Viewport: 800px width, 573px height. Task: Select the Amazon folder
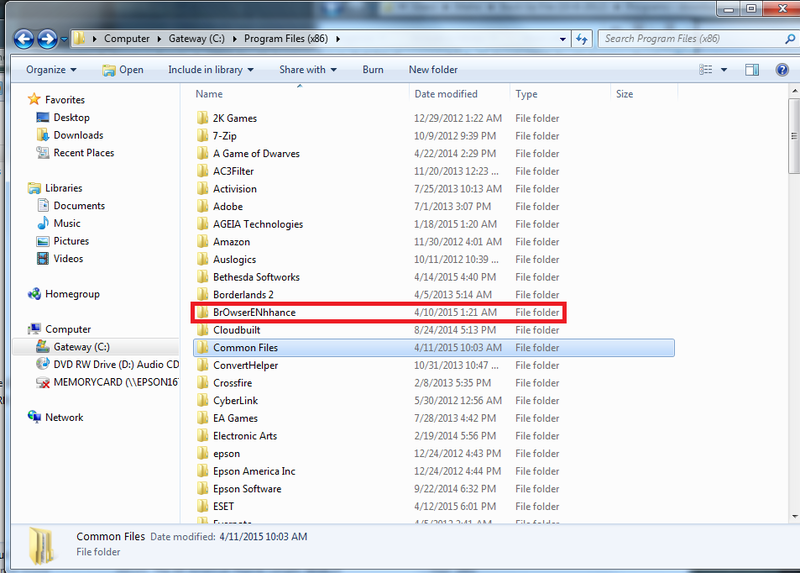[434, 242]
